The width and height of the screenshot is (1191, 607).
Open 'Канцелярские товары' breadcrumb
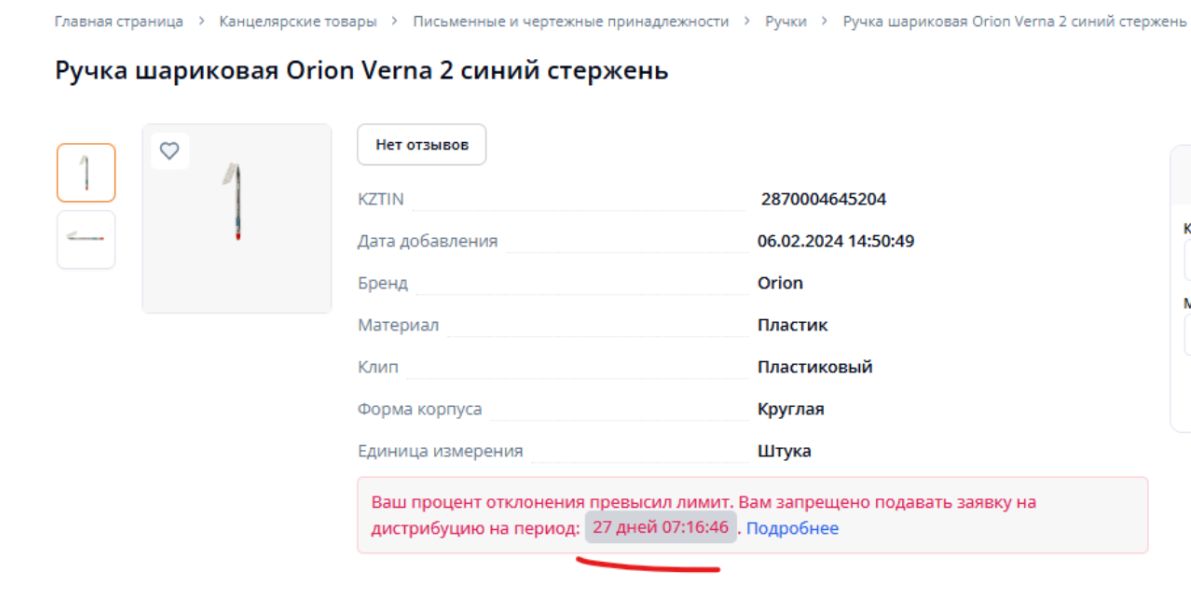[x=298, y=21]
